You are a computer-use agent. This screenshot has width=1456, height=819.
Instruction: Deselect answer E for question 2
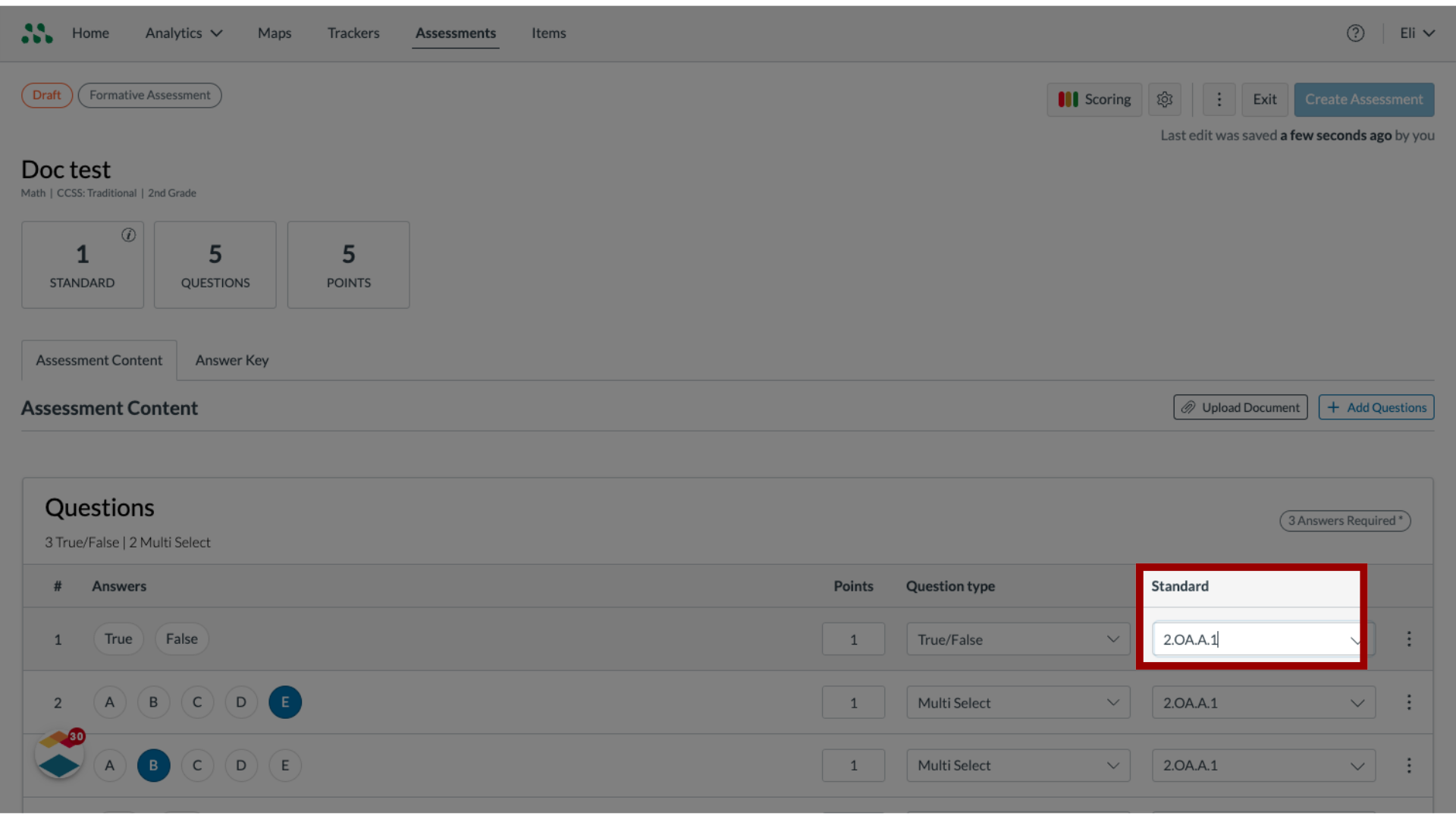pyautogui.click(x=285, y=702)
